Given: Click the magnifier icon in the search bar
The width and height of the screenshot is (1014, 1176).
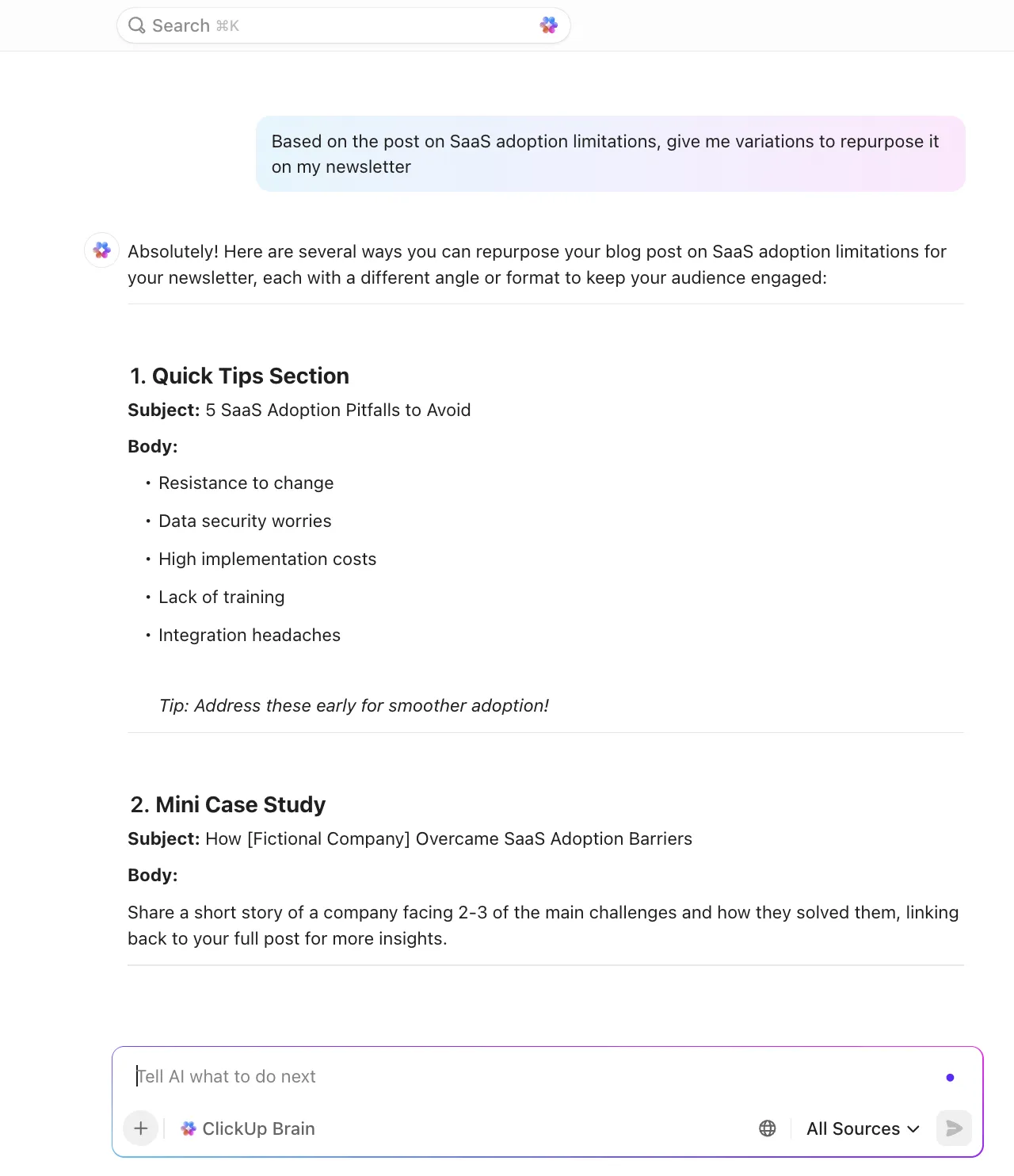Looking at the screenshot, I should point(136,25).
